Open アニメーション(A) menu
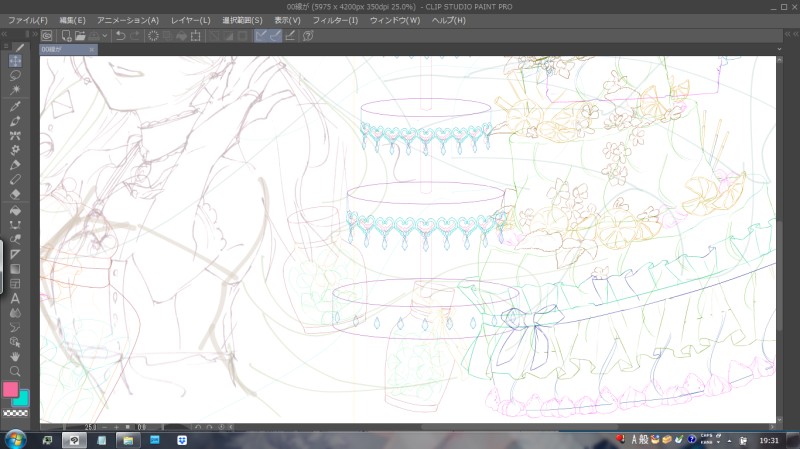Image resolution: width=800 pixels, height=449 pixels. click(x=128, y=20)
